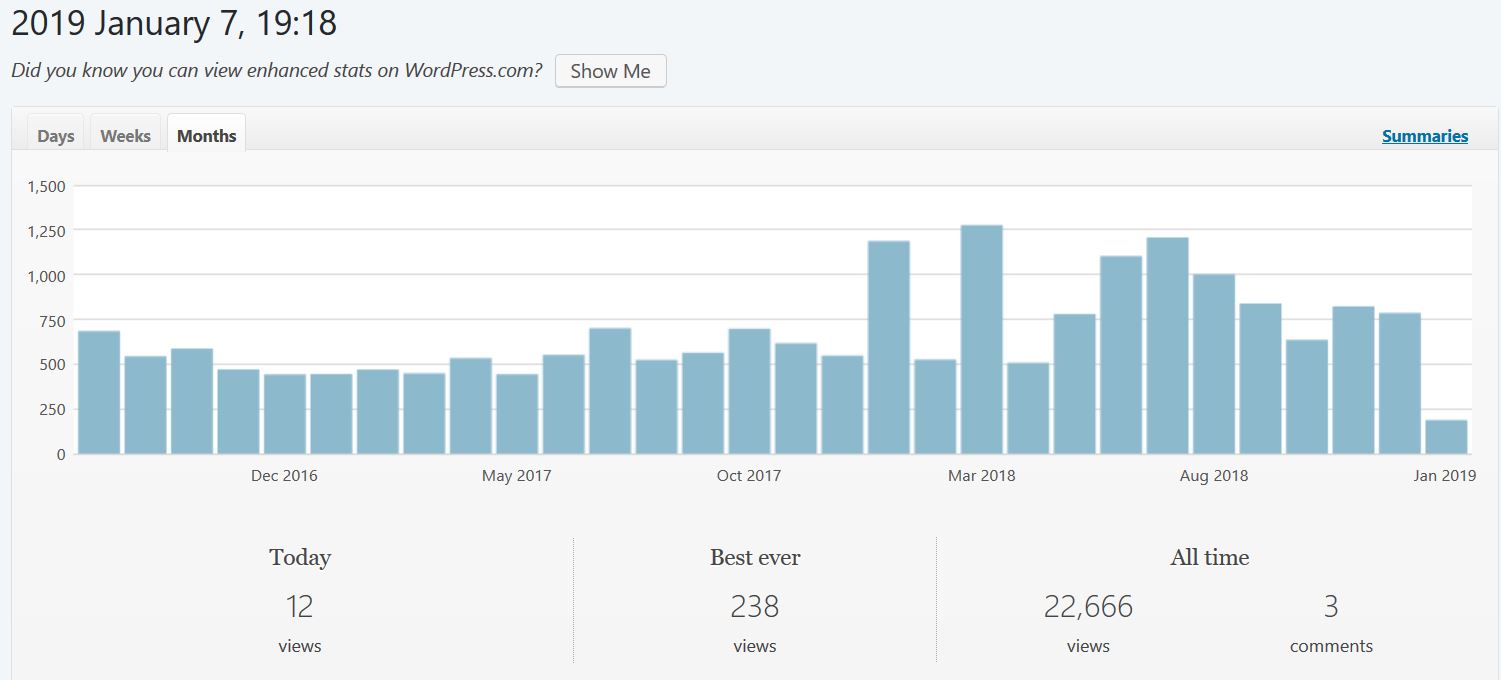Click the "250" y-axis value
Viewport: 1501px width, 680px height.
53,409
